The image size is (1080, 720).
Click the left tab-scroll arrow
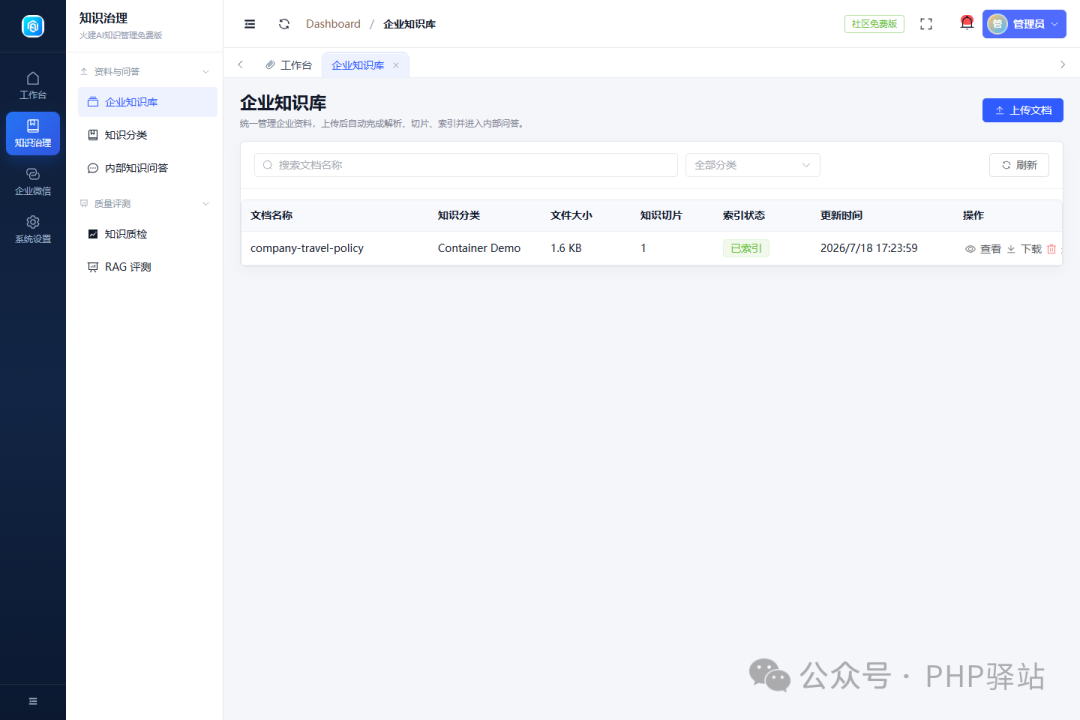pos(240,65)
